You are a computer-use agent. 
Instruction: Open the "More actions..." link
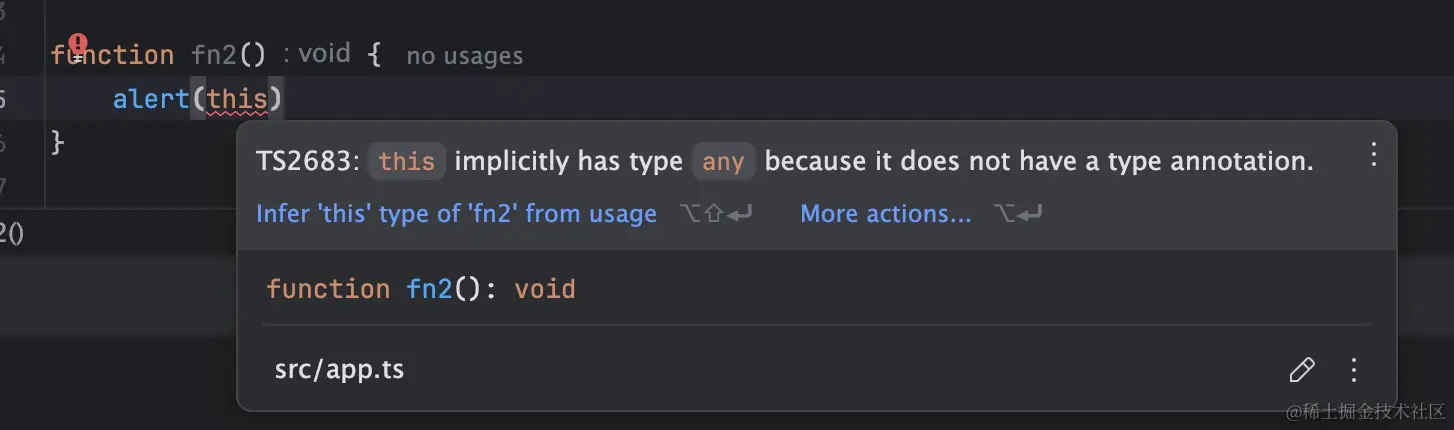click(x=886, y=214)
